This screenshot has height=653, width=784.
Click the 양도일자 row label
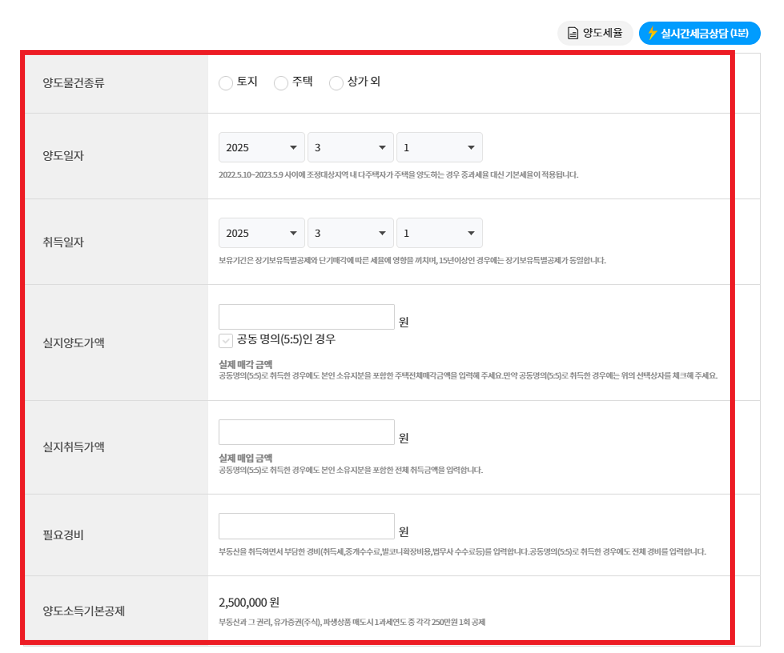[x=63, y=156]
